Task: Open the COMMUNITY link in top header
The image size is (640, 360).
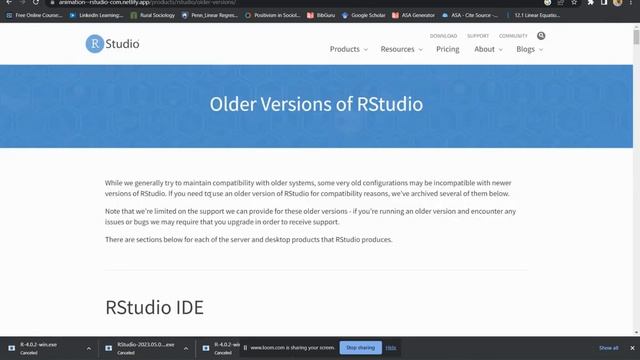Action: [513, 36]
